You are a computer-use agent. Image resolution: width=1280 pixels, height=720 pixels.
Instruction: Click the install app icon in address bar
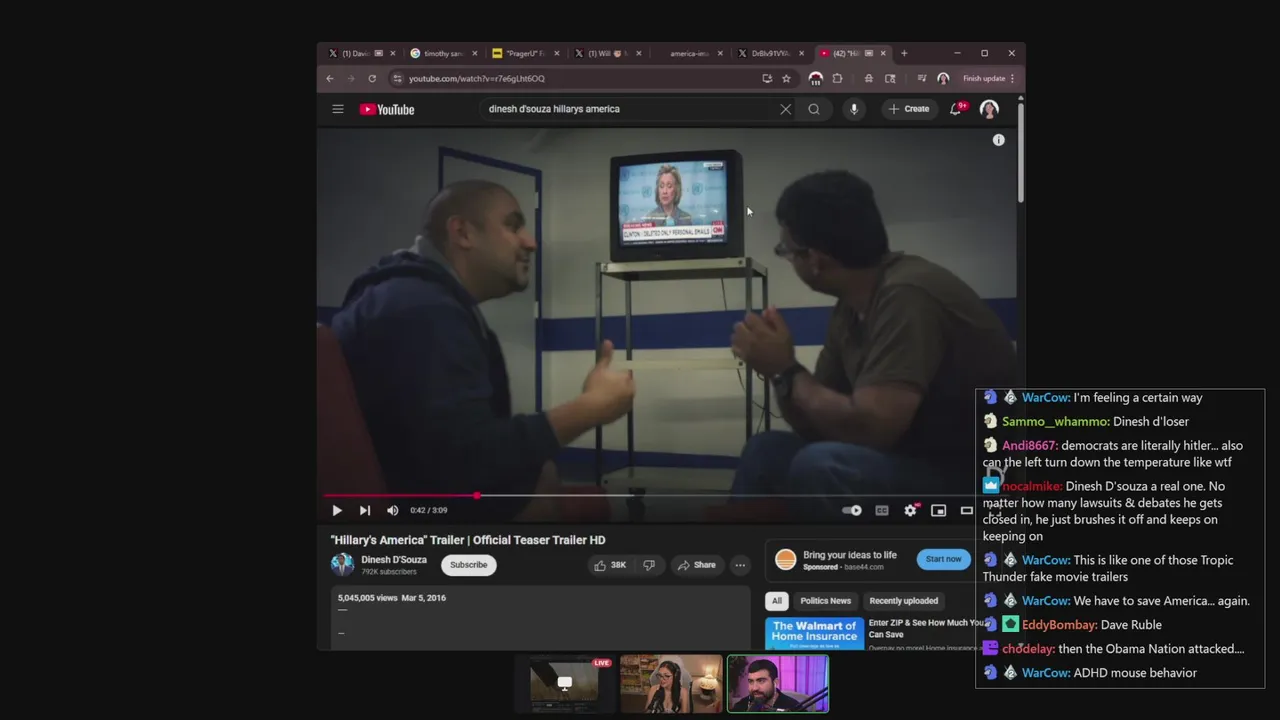pyautogui.click(x=767, y=78)
